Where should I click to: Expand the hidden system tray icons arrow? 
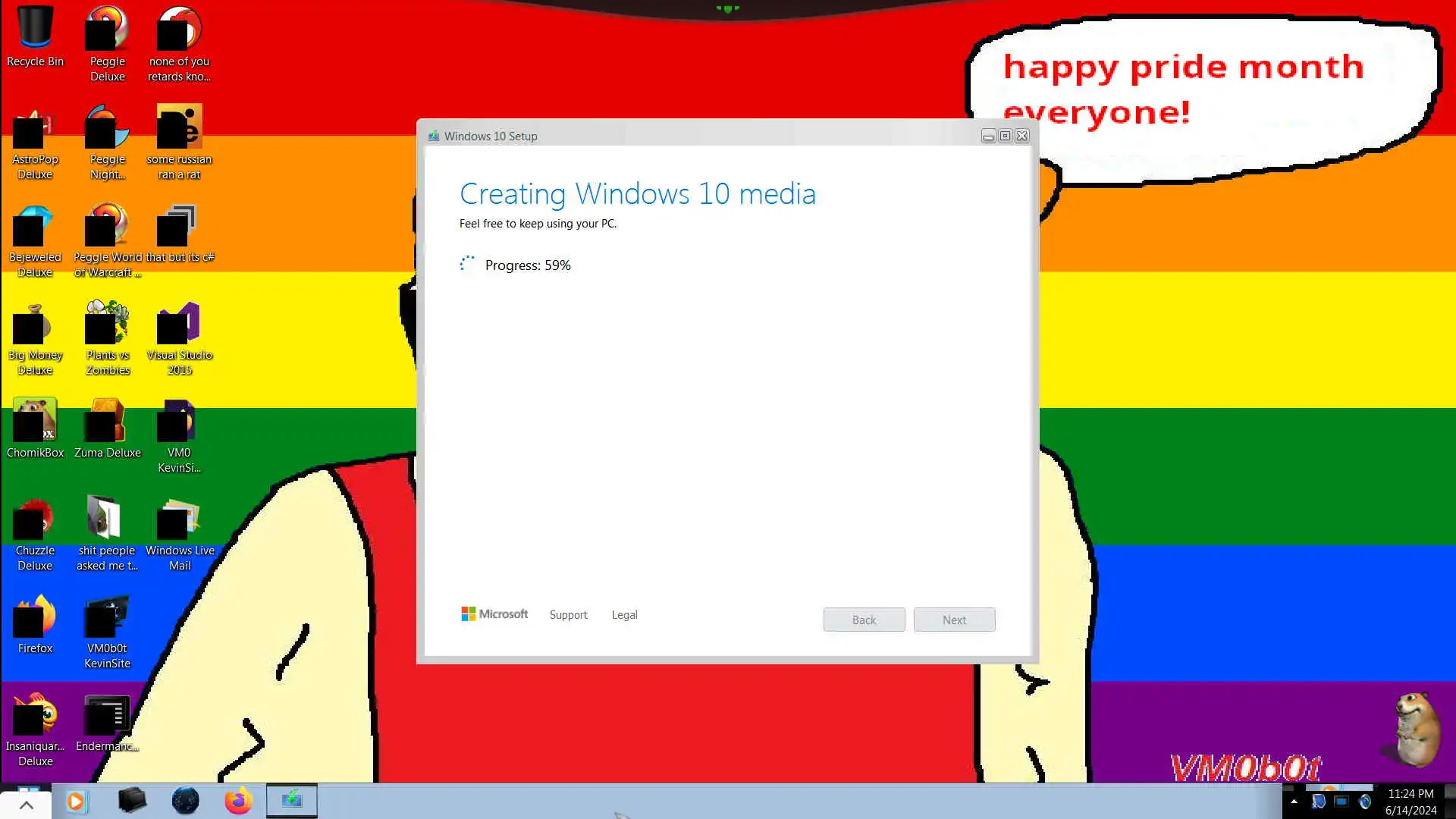point(1294,802)
